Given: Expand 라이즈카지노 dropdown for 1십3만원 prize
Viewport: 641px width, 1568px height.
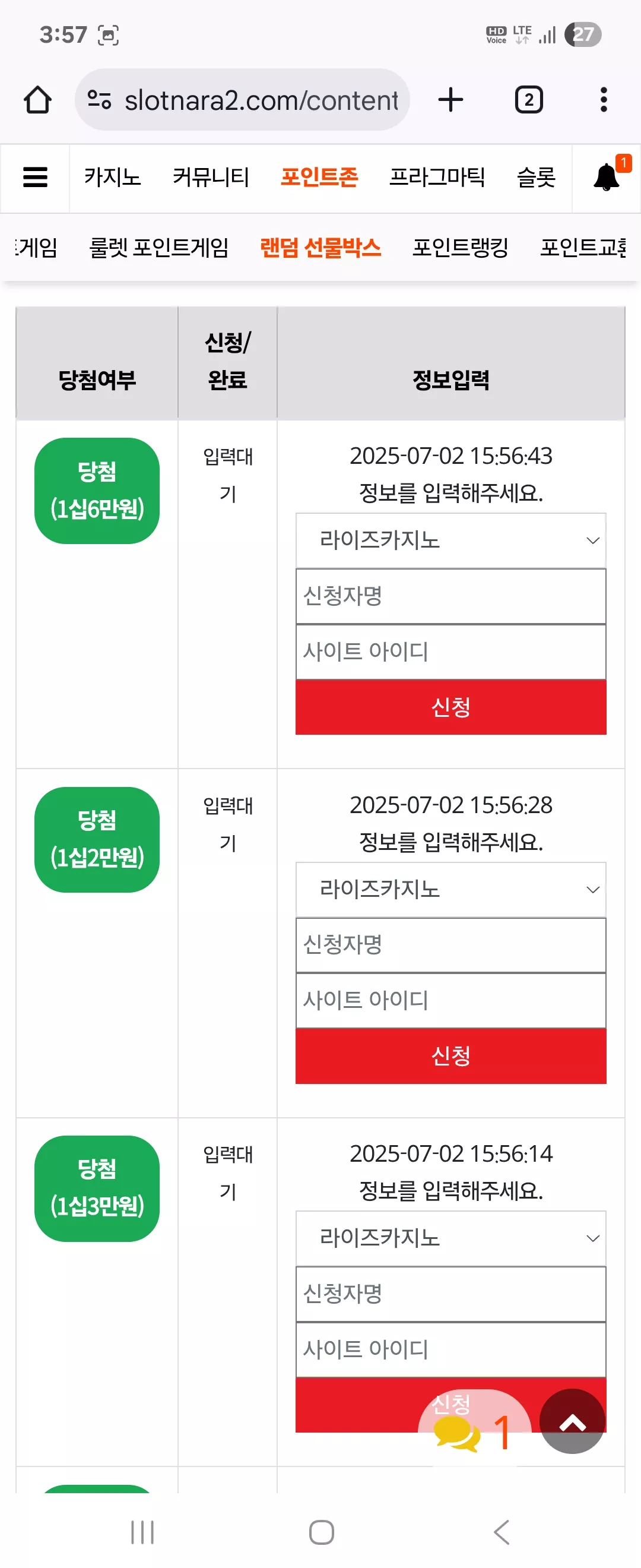Looking at the screenshot, I should [x=450, y=1238].
